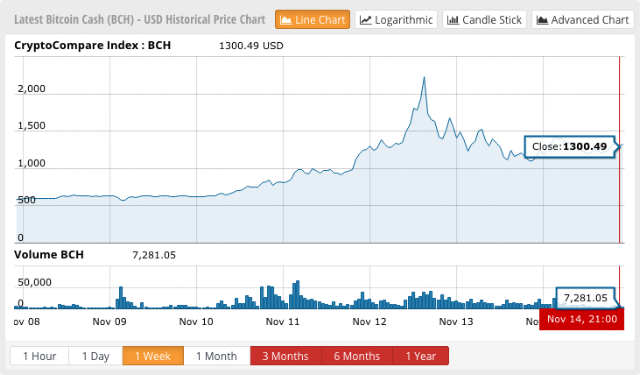The width and height of the screenshot is (640, 375).
Task: Click the 1,500 price axis label
Action: pyautogui.click(x=31, y=126)
